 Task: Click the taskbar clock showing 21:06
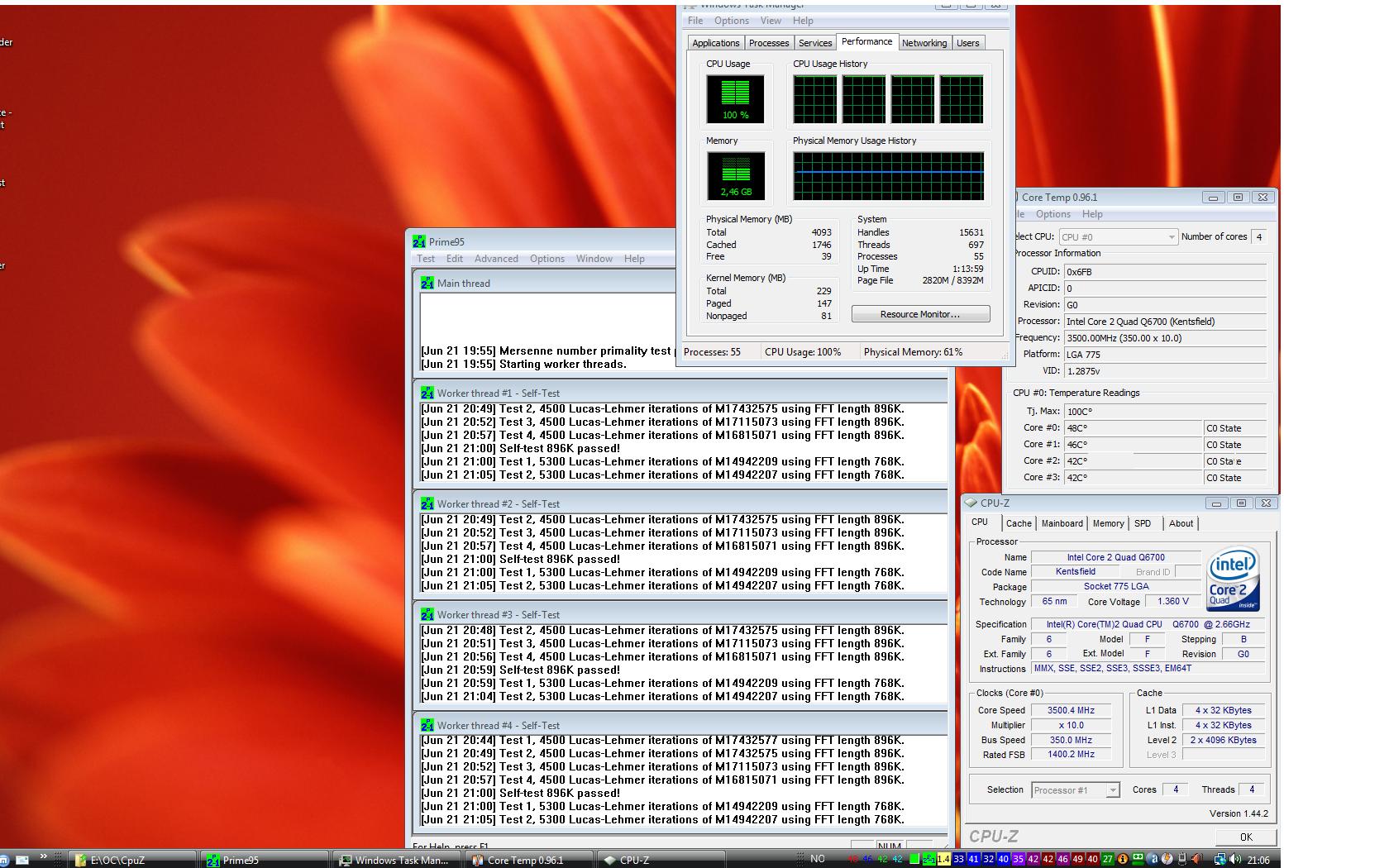coord(1258,860)
